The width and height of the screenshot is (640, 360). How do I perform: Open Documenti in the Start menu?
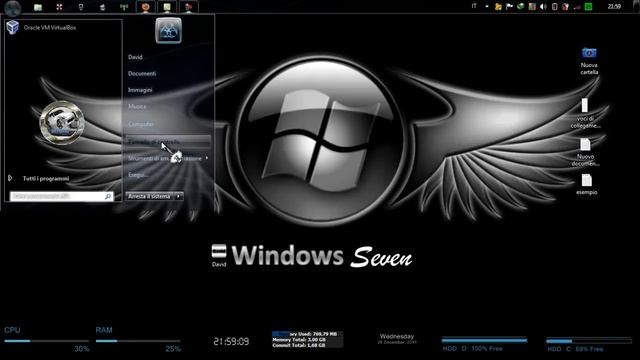pyautogui.click(x=142, y=73)
